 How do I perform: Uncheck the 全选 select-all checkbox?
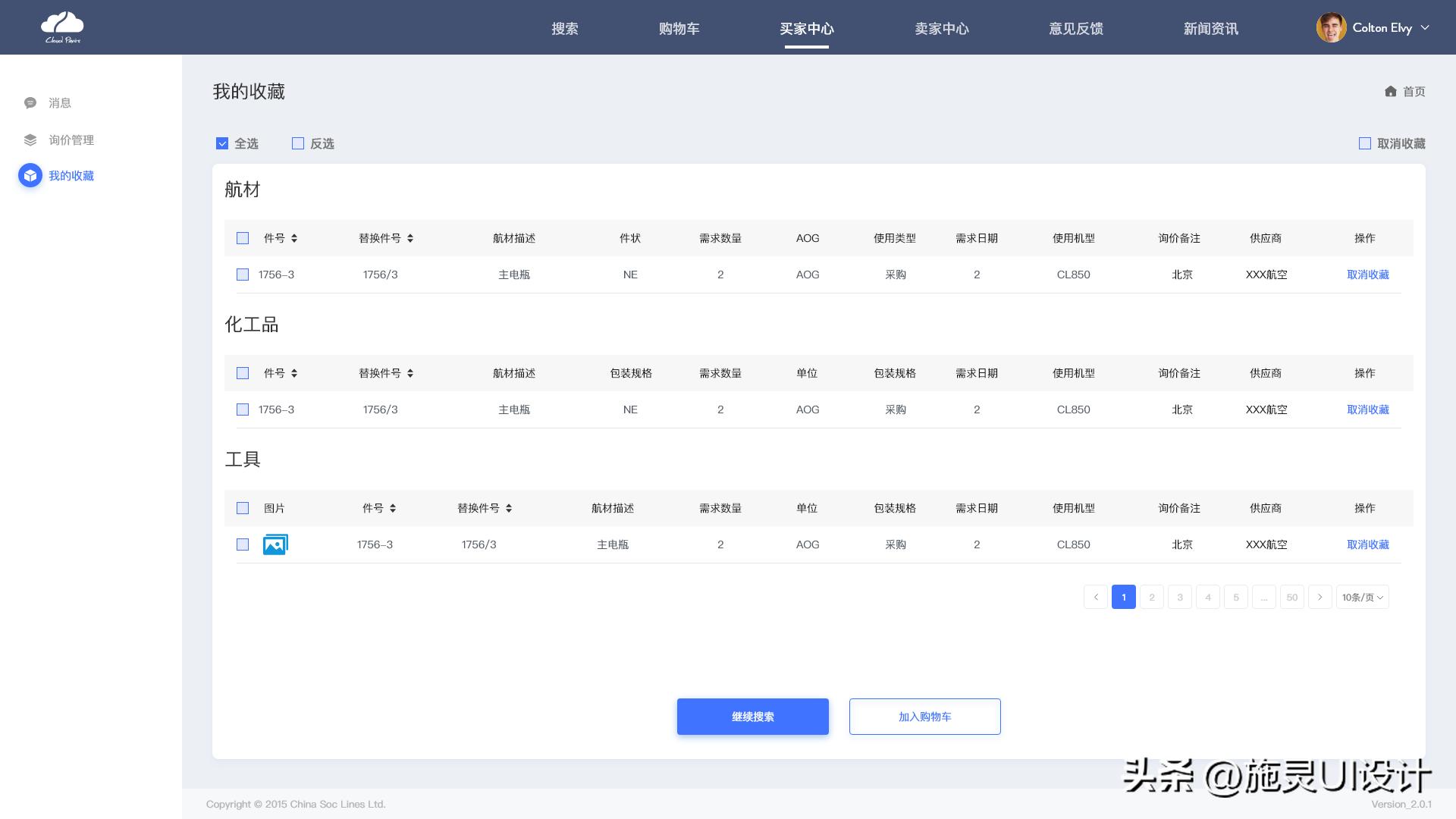(222, 143)
